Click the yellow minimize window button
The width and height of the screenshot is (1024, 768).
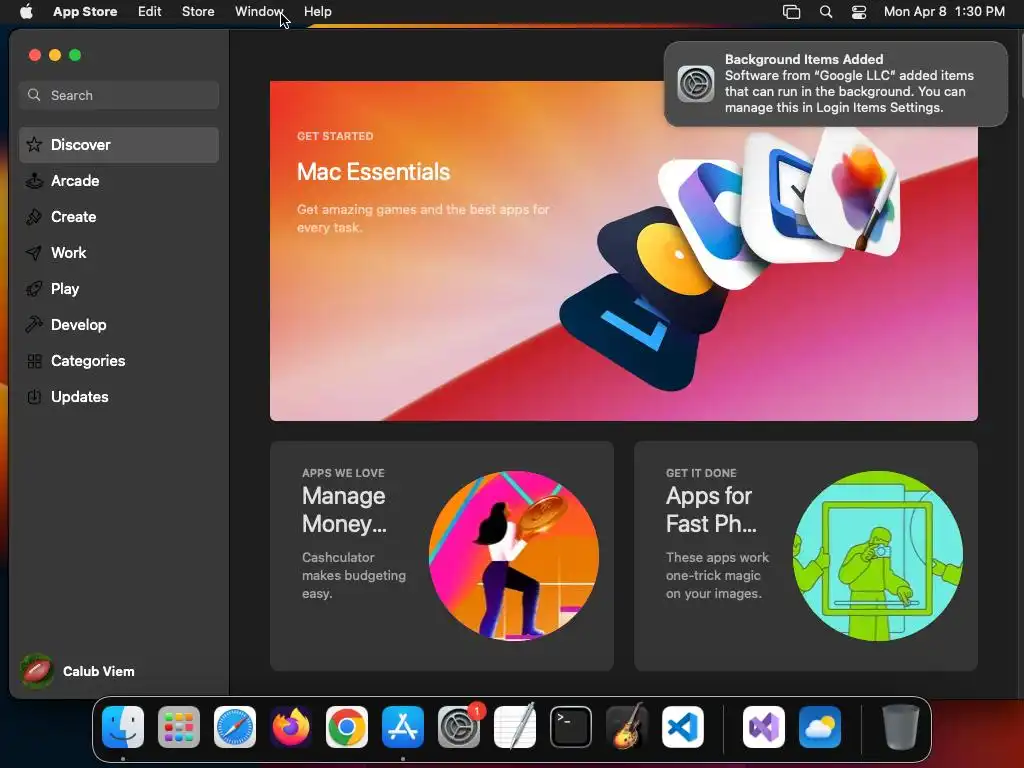click(55, 55)
